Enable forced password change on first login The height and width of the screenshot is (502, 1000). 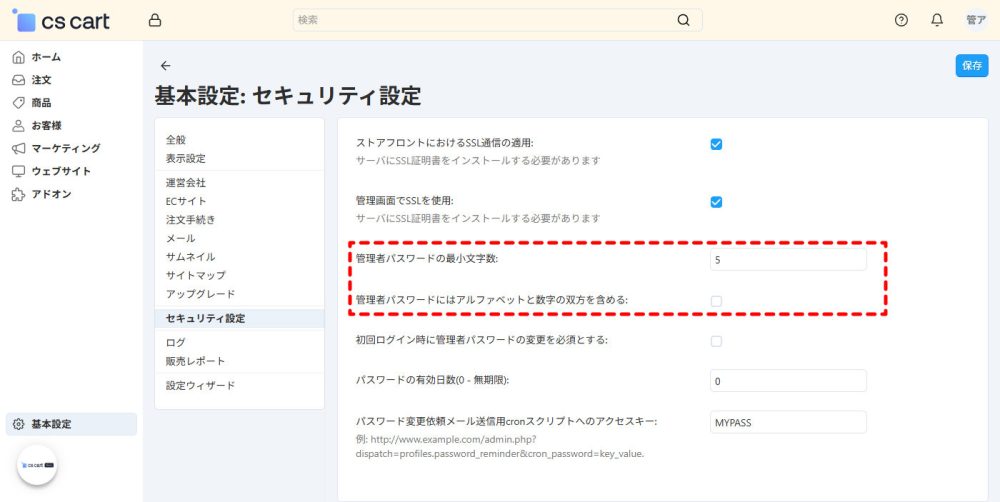716,341
